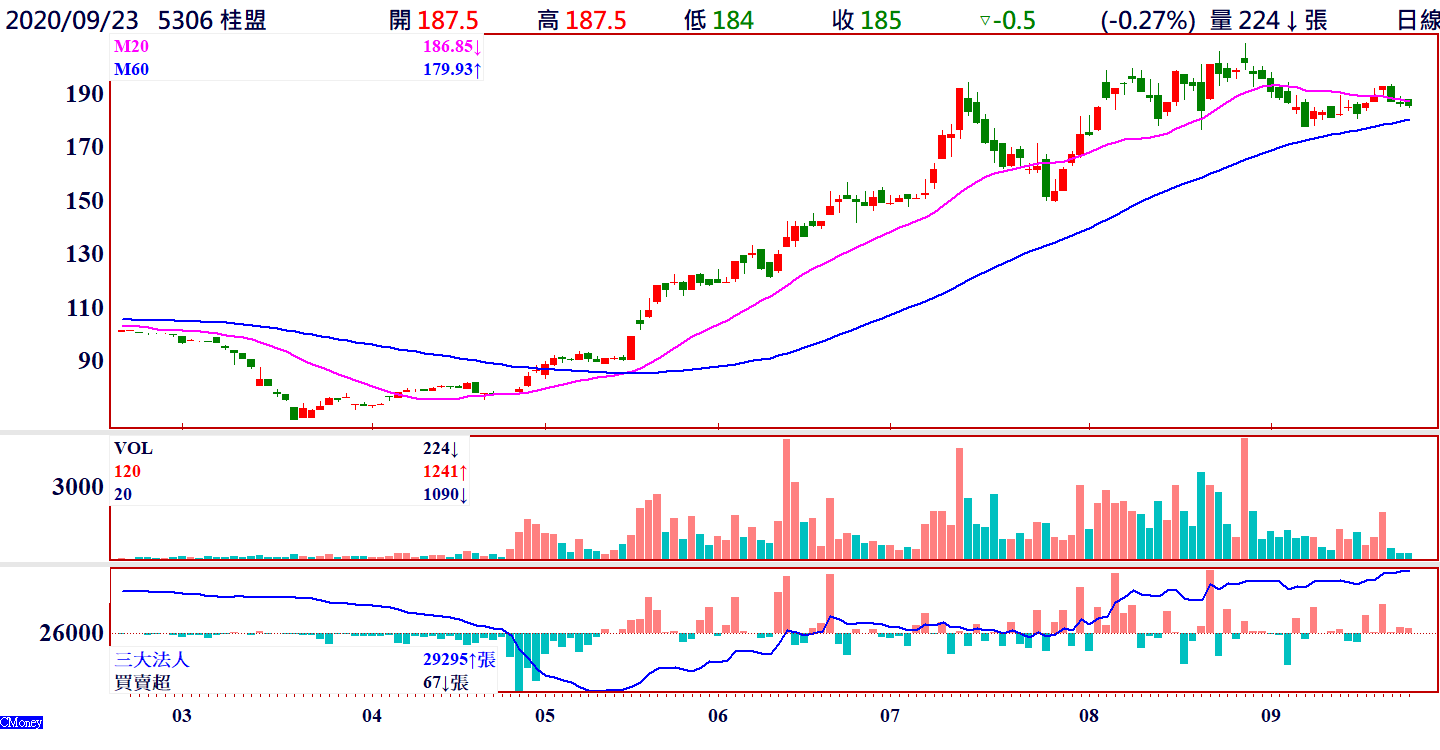
Task: Click the 26000 axis label in bottom panel
Action: point(71,634)
